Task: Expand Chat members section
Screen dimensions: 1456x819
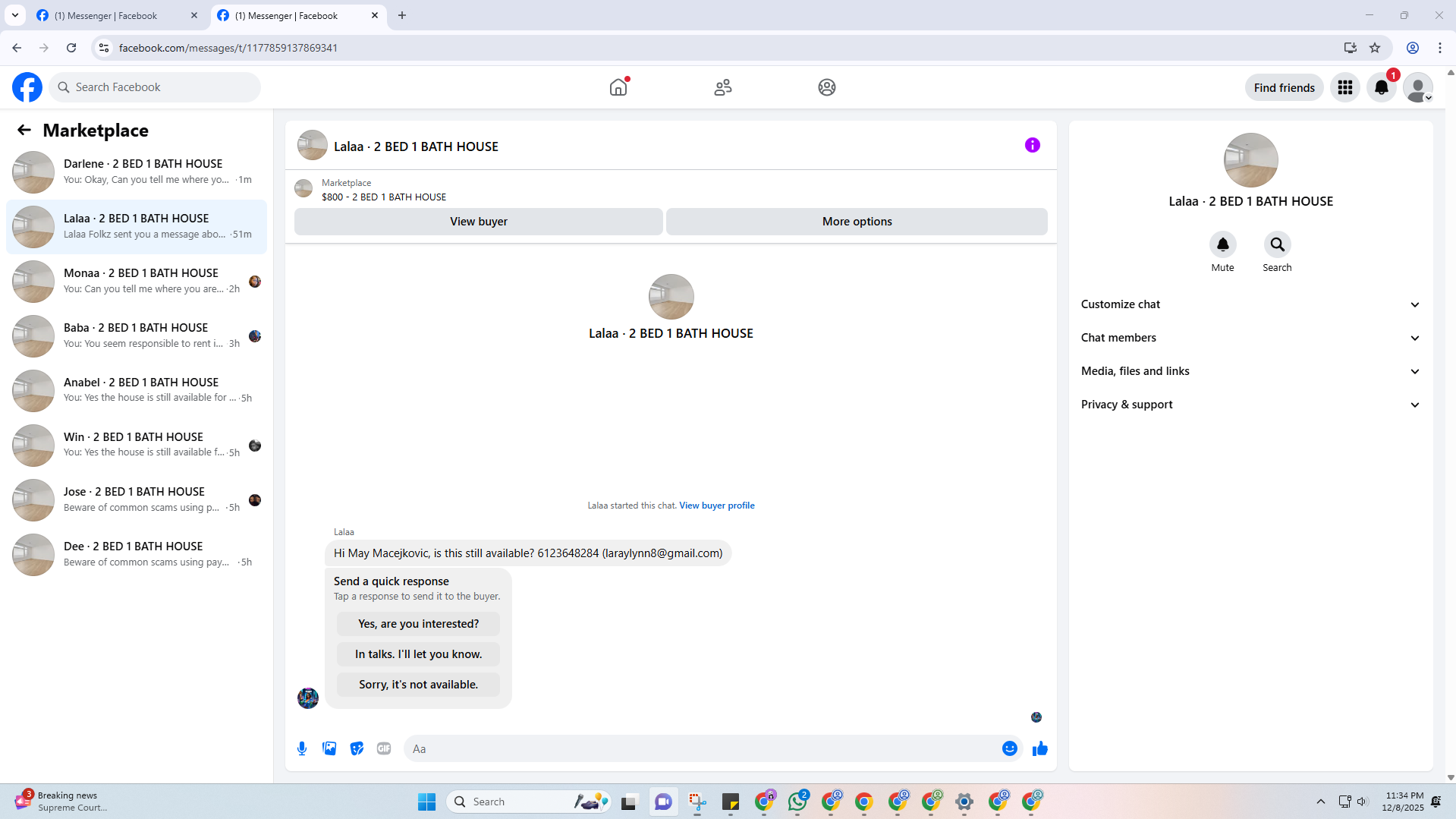Action: [x=1251, y=338]
